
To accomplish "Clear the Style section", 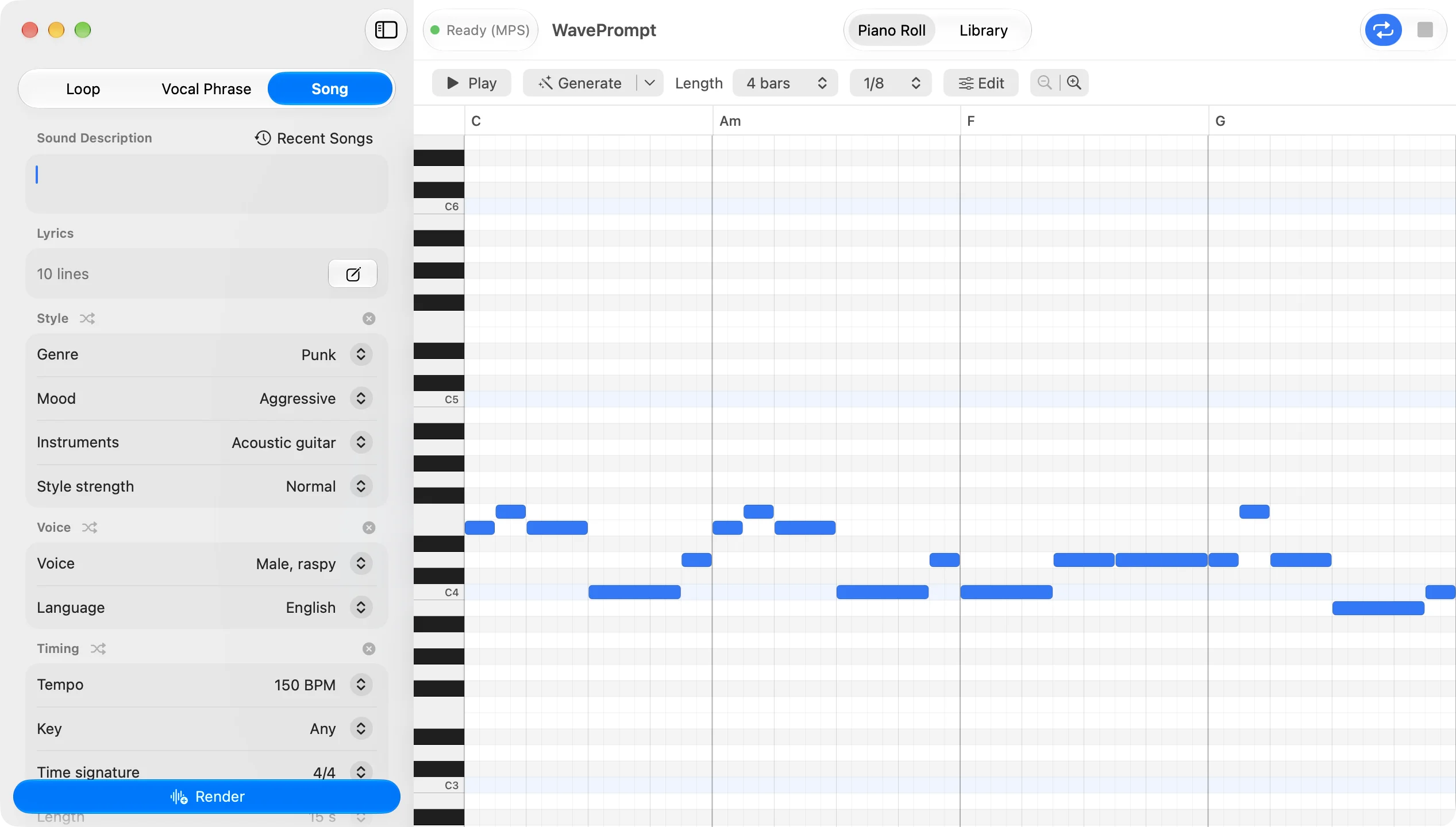I will click(369, 318).
